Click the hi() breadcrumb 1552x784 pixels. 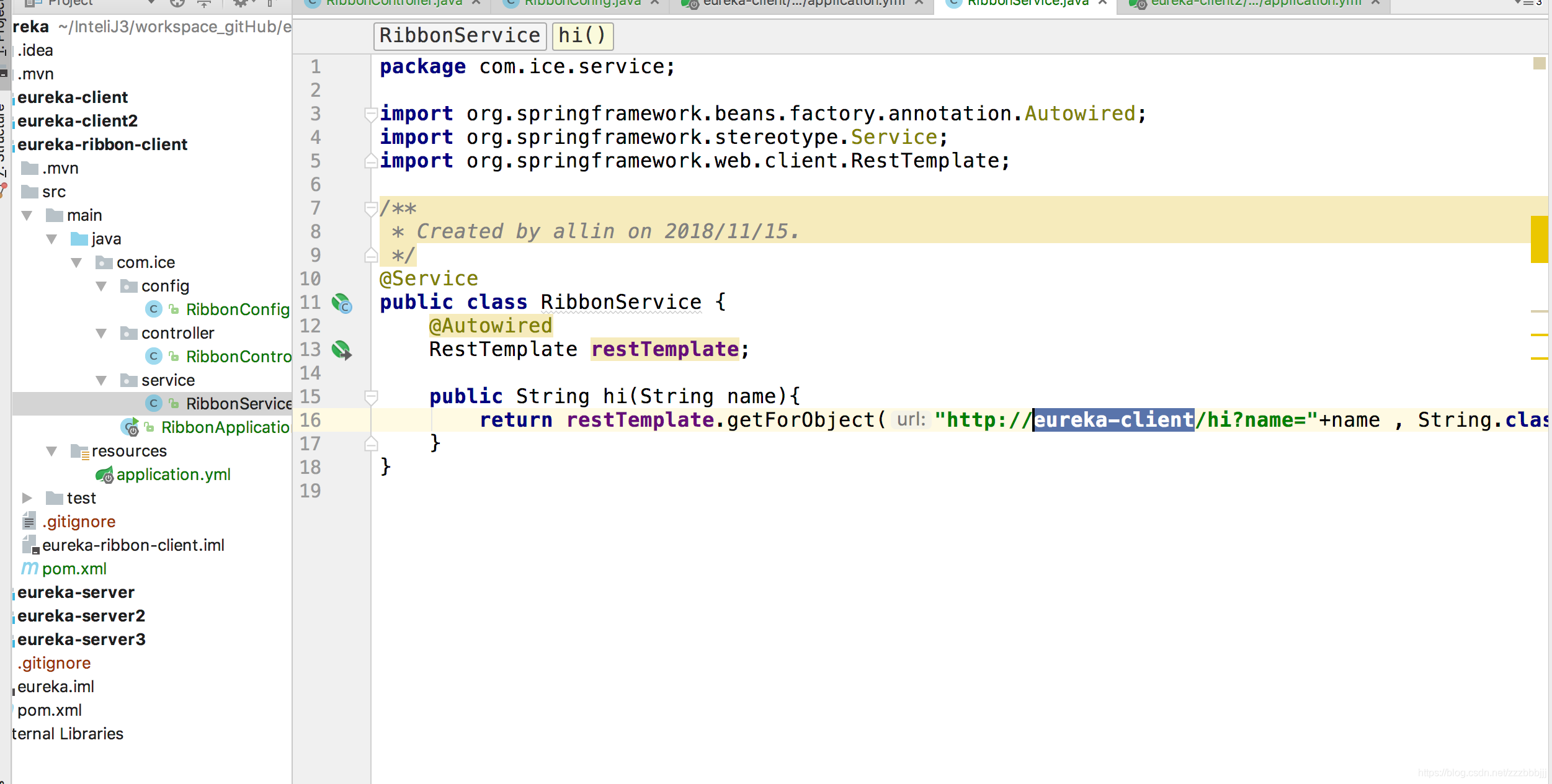pos(582,36)
